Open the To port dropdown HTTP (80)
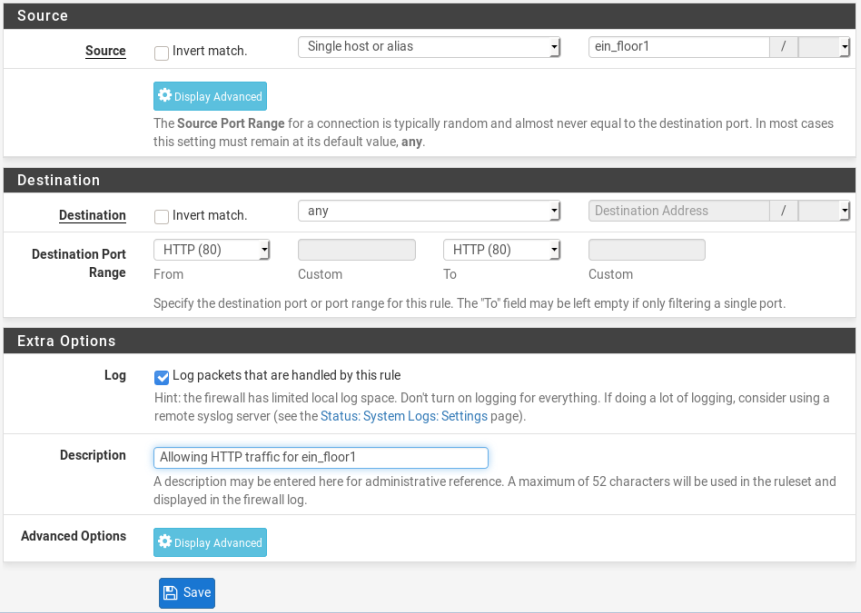 click(x=501, y=250)
